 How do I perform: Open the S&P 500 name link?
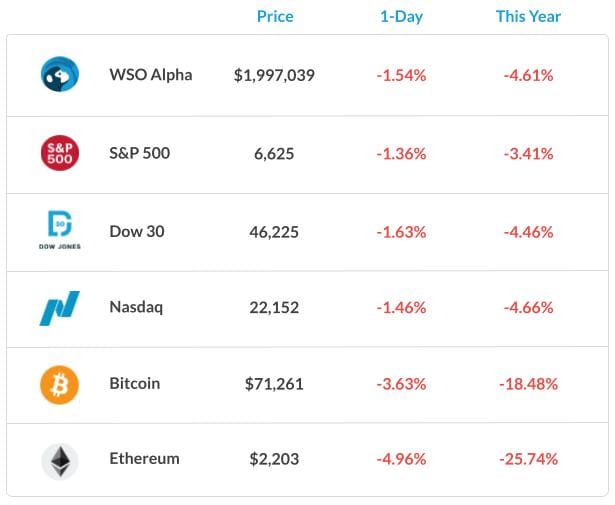click(x=139, y=153)
